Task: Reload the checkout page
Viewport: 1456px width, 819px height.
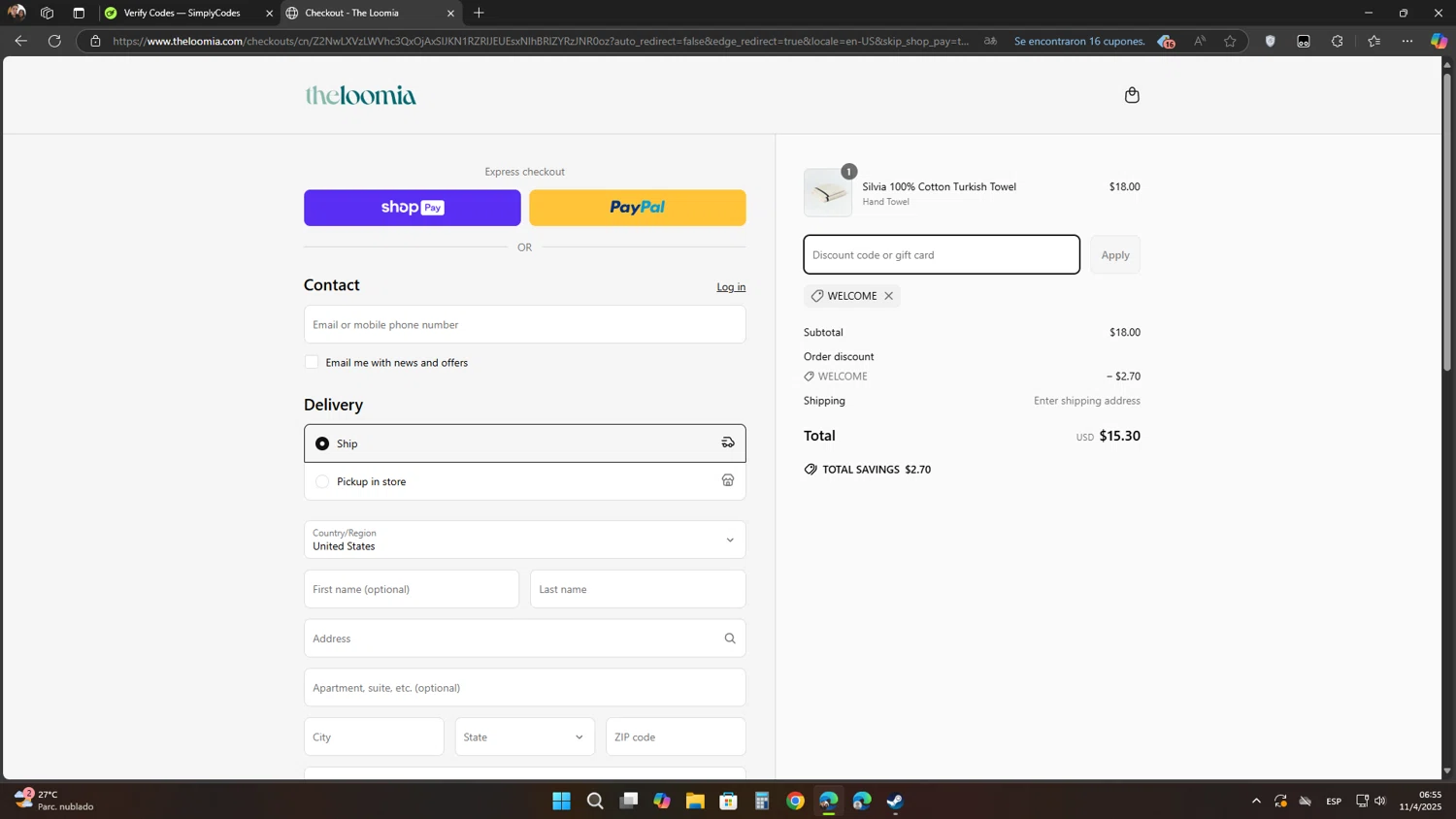Action: 54,41
